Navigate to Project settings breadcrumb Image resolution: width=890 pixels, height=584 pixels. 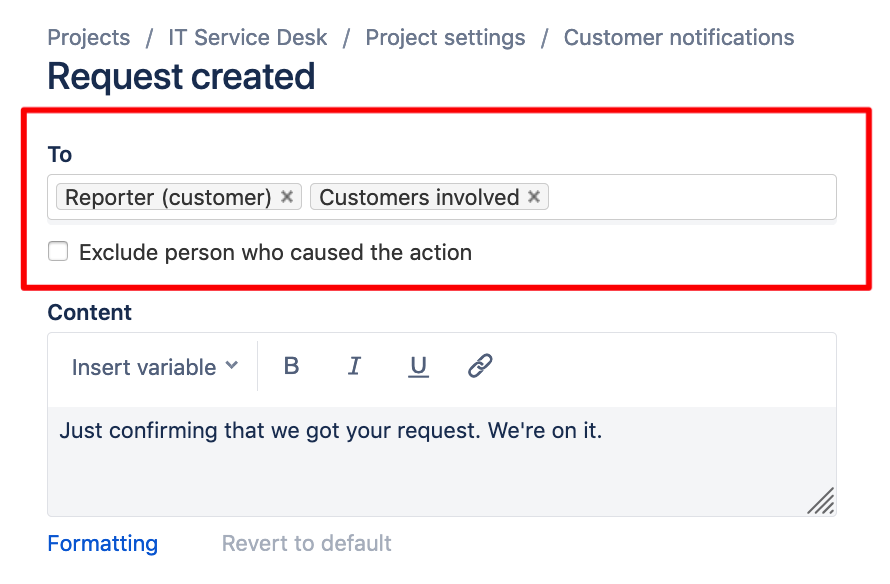[x=446, y=38]
